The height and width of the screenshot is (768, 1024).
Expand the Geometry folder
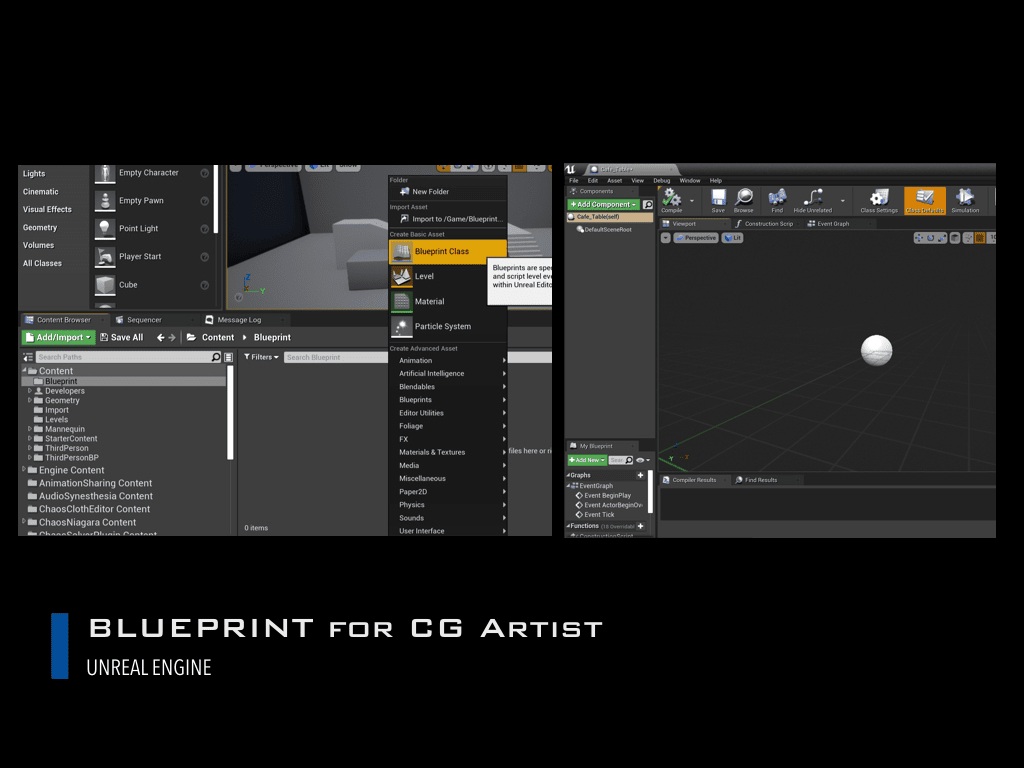pyautogui.click(x=29, y=400)
